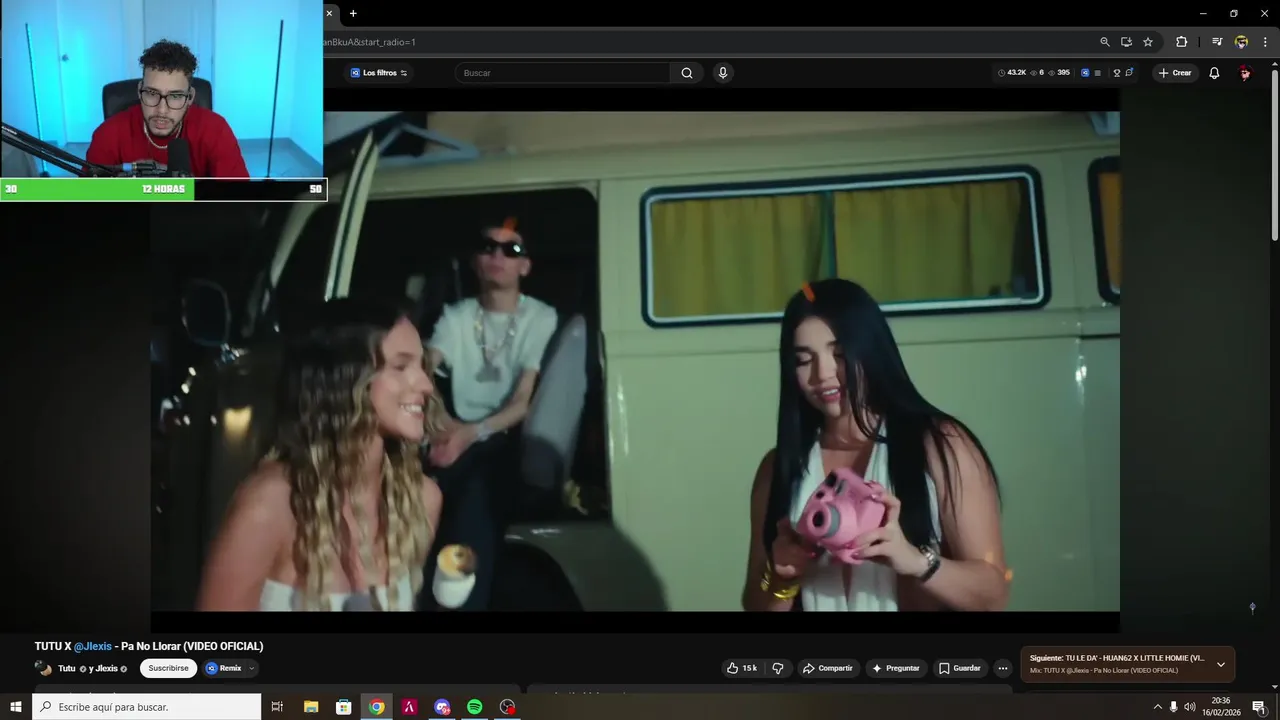
Task: Open the Crear button
Action: click(1175, 73)
